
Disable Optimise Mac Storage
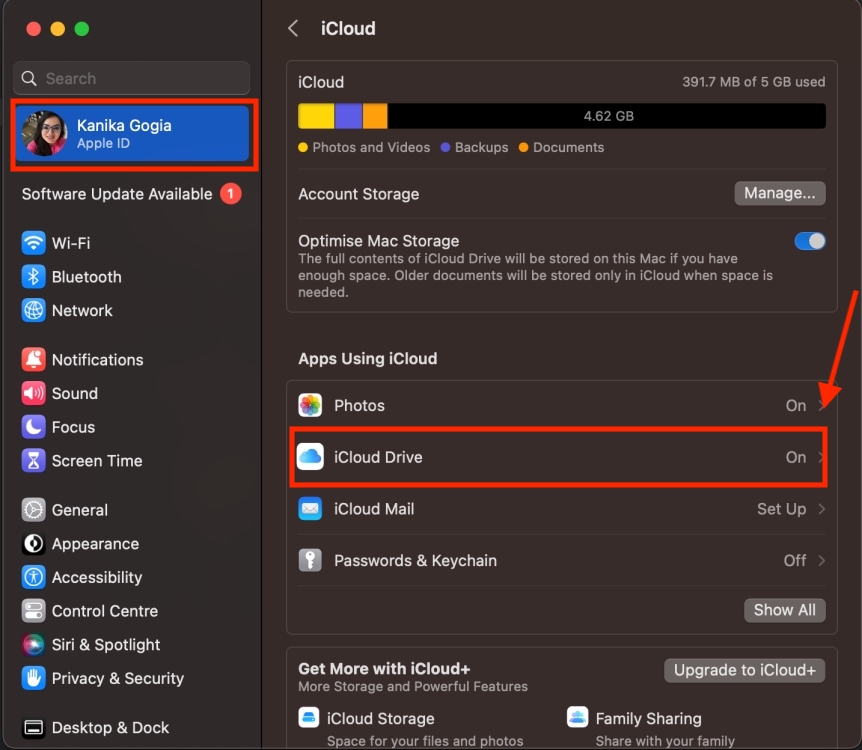(809, 242)
